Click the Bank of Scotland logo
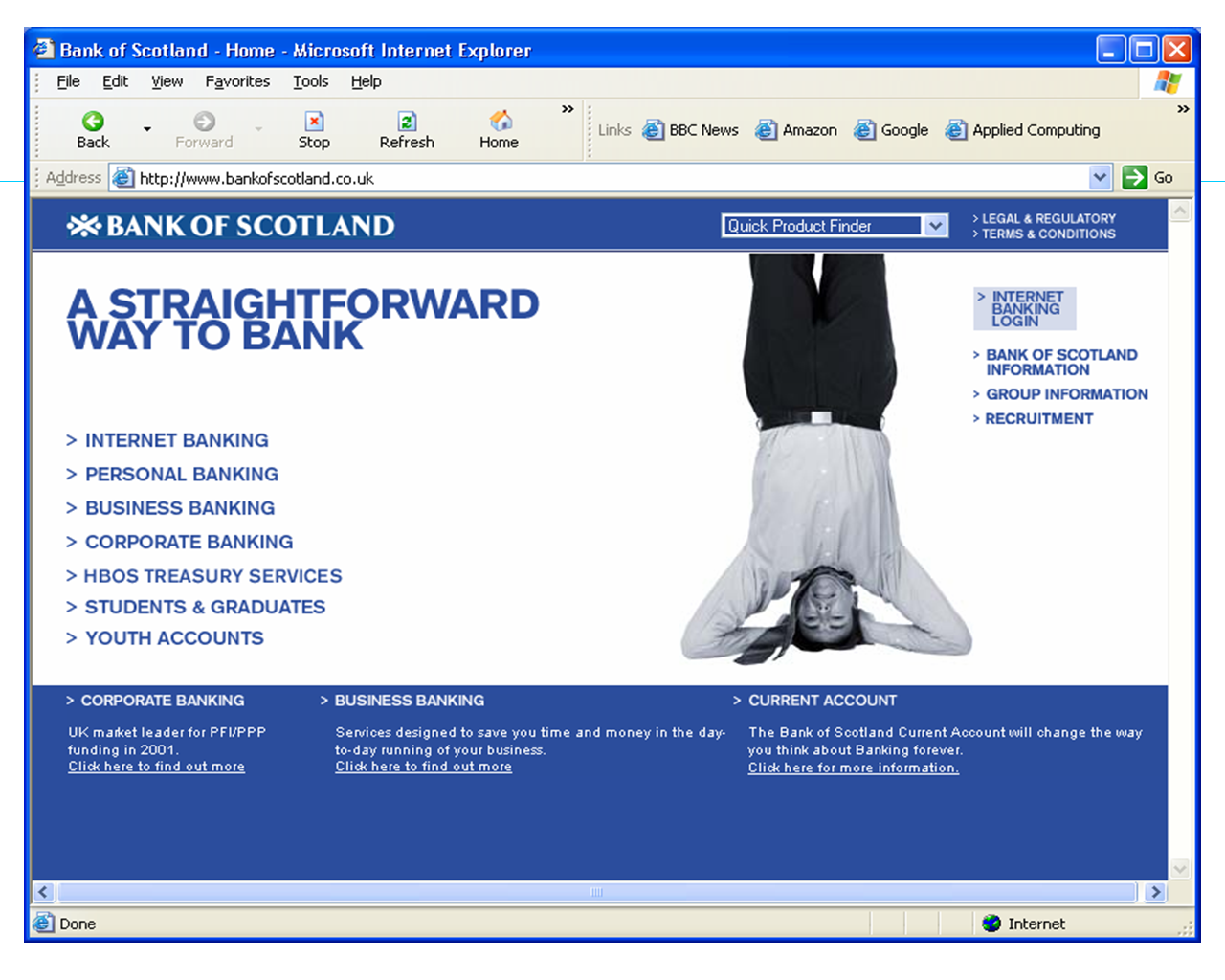 tap(231, 226)
